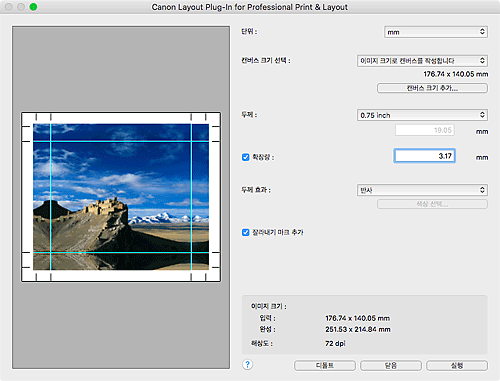The width and height of the screenshot is (500, 381).
Task: Click the 실행 button
Action: [x=457, y=366]
